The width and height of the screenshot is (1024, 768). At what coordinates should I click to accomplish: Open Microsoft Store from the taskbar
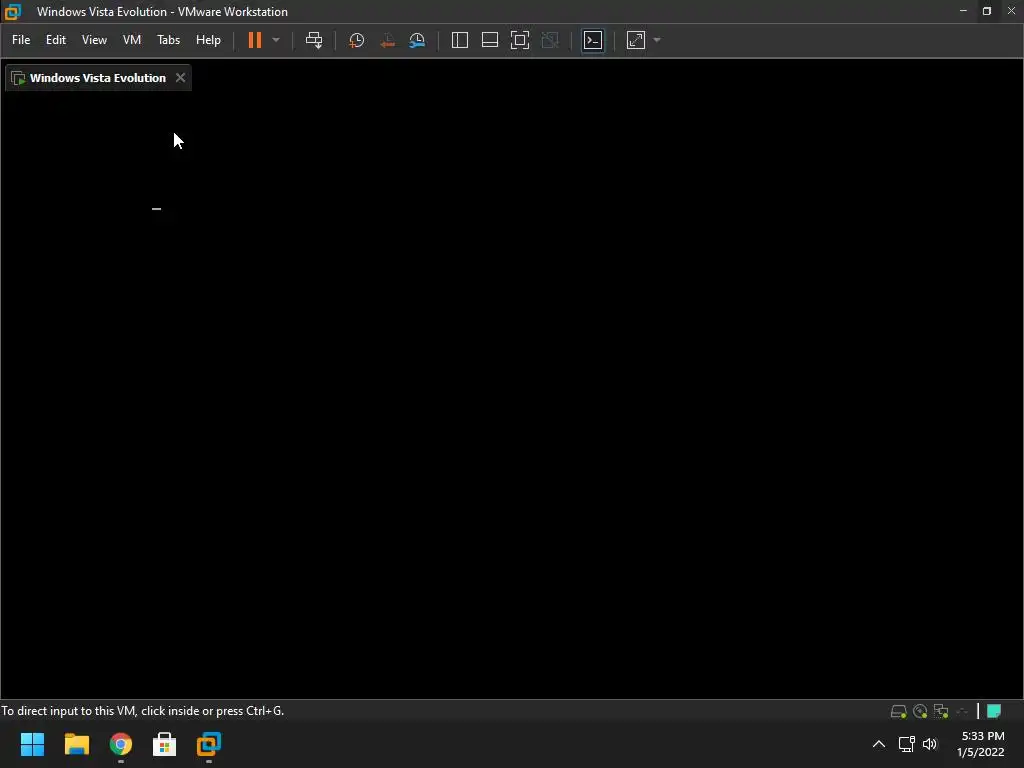[165, 744]
